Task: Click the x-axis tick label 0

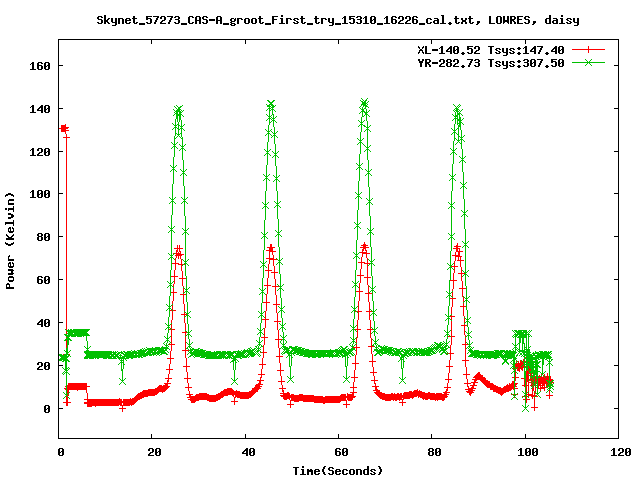Action: [61, 452]
